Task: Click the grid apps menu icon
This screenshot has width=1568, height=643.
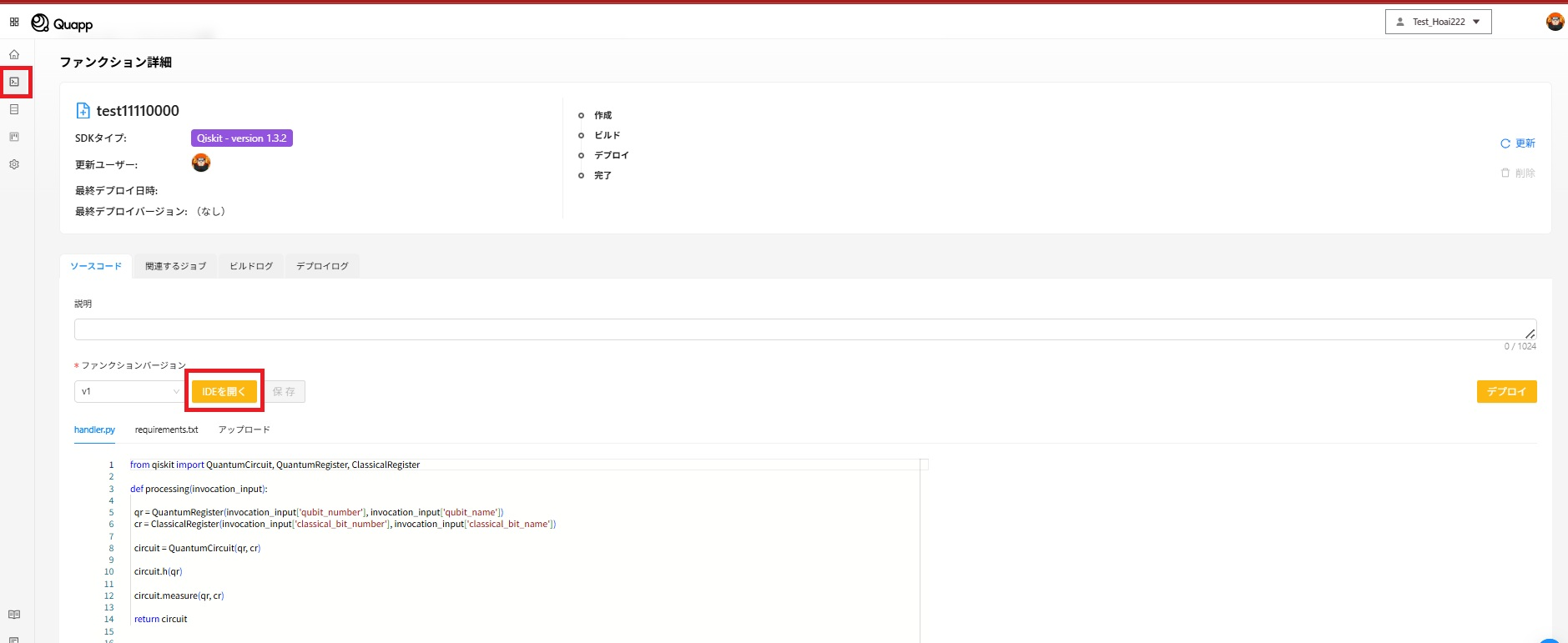Action: 14,23
